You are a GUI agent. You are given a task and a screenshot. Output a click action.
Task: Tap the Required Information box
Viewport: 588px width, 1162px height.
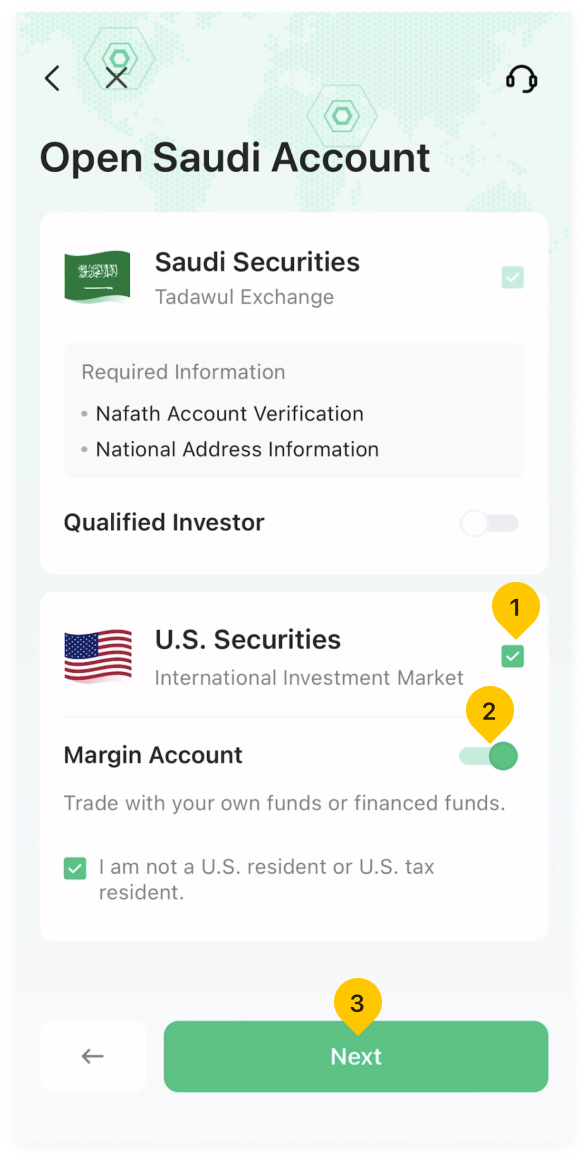(x=294, y=411)
